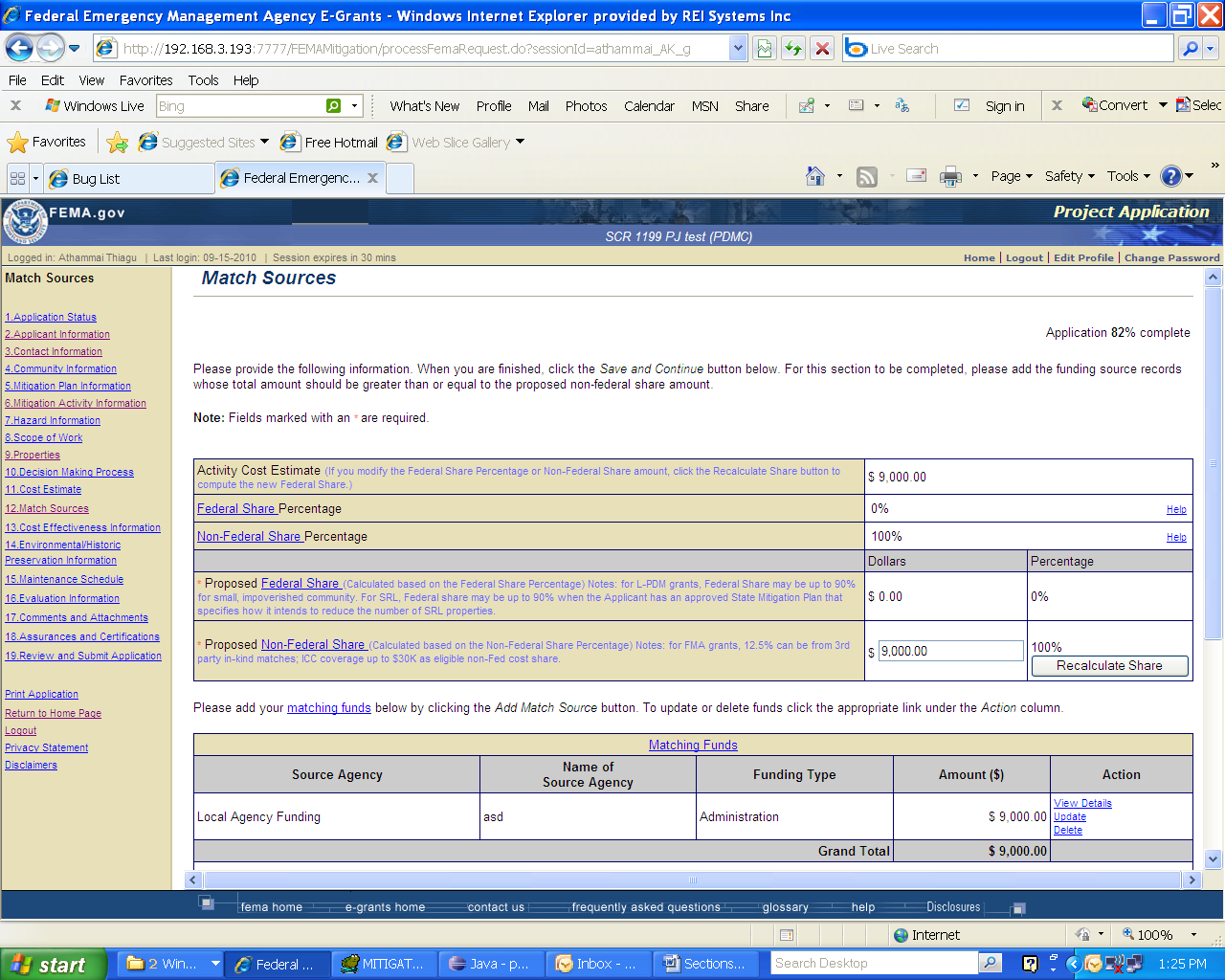
Task: Open the Page dropdown menu
Action: pos(1012,176)
